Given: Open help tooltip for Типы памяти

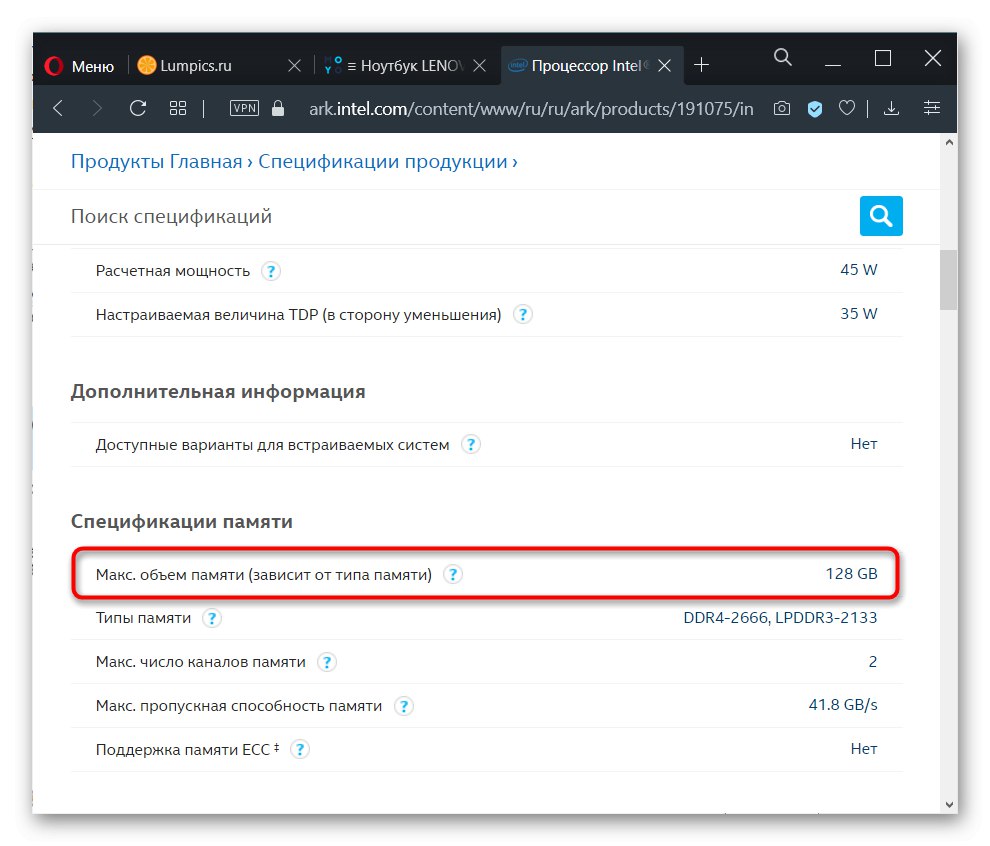Looking at the screenshot, I should (211, 618).
